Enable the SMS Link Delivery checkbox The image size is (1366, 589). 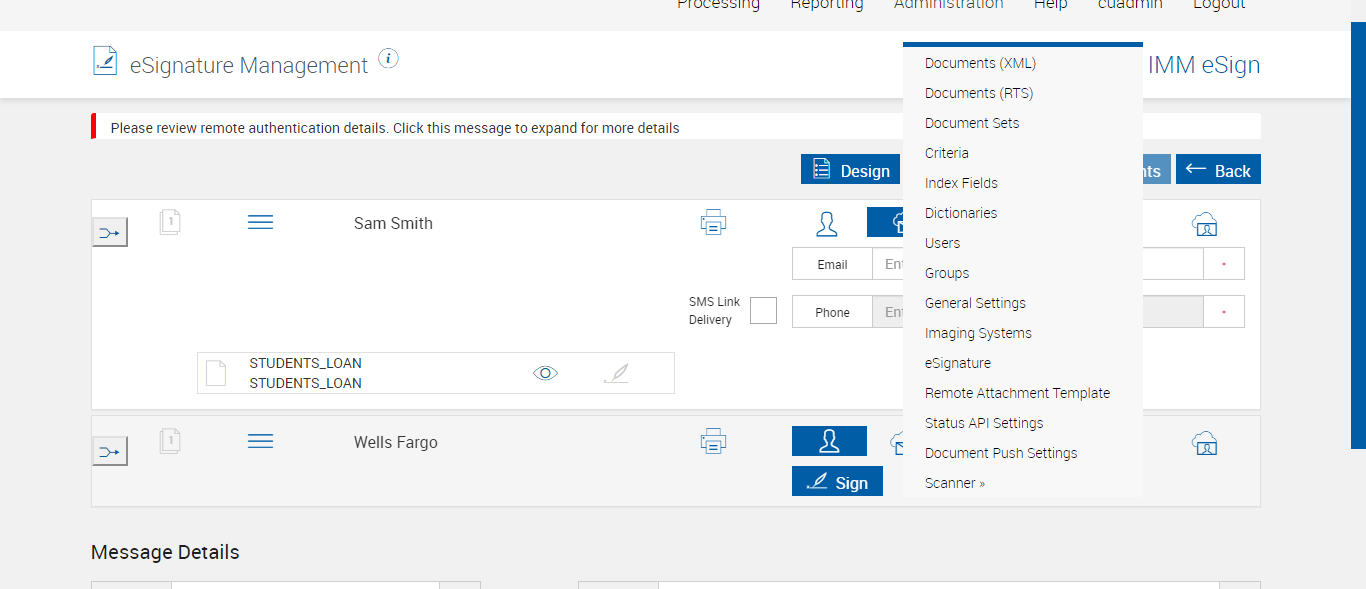[763, 311]
